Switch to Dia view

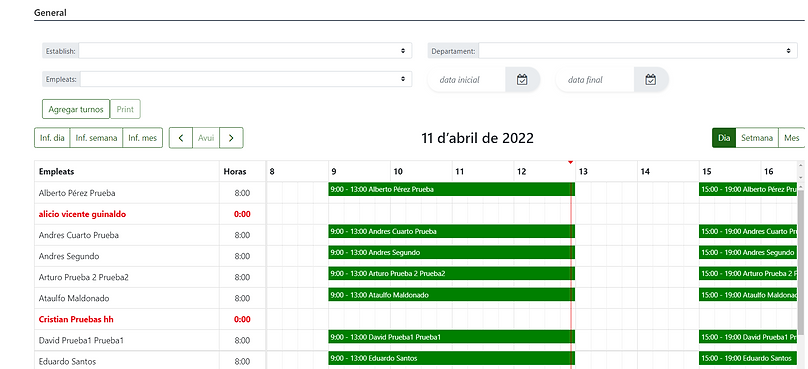[724, 138]
